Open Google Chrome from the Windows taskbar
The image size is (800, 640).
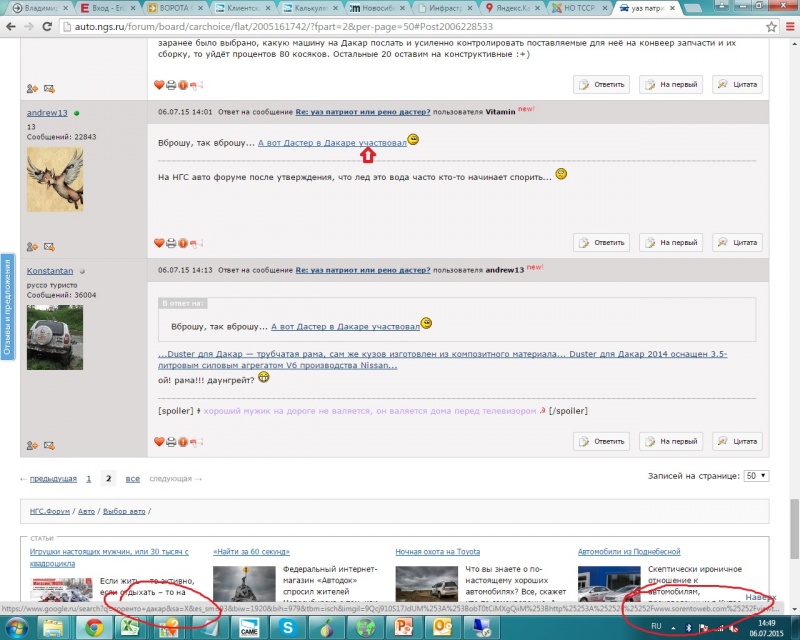[x=93, y=627]
